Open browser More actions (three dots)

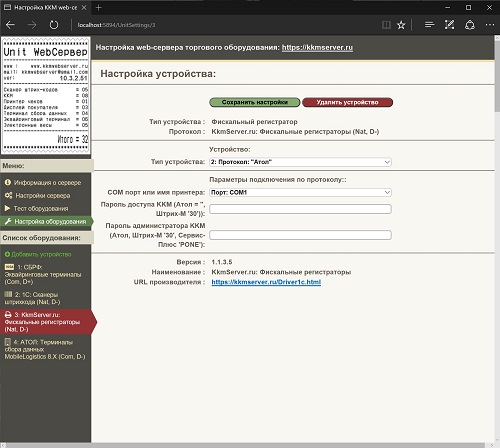coord(490,25)
